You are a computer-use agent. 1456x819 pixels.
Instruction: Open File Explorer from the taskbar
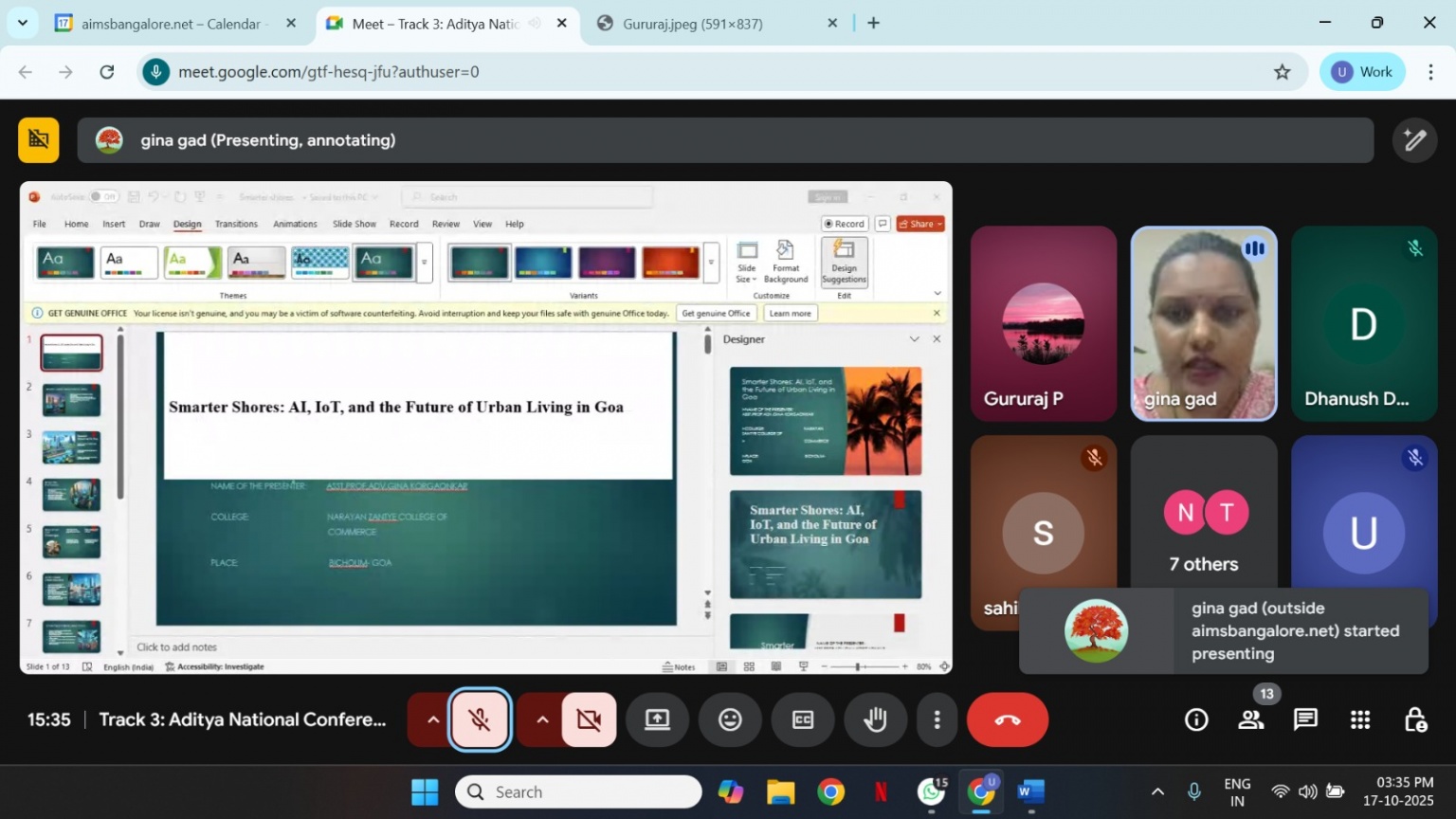(x=780, y=792)
